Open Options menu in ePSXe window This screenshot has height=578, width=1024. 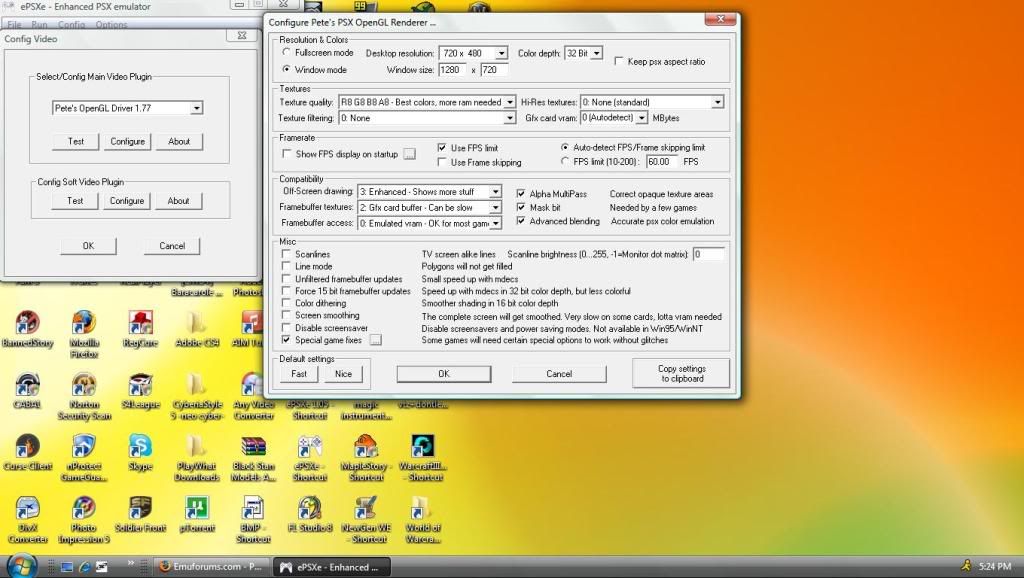coord(111,24)
